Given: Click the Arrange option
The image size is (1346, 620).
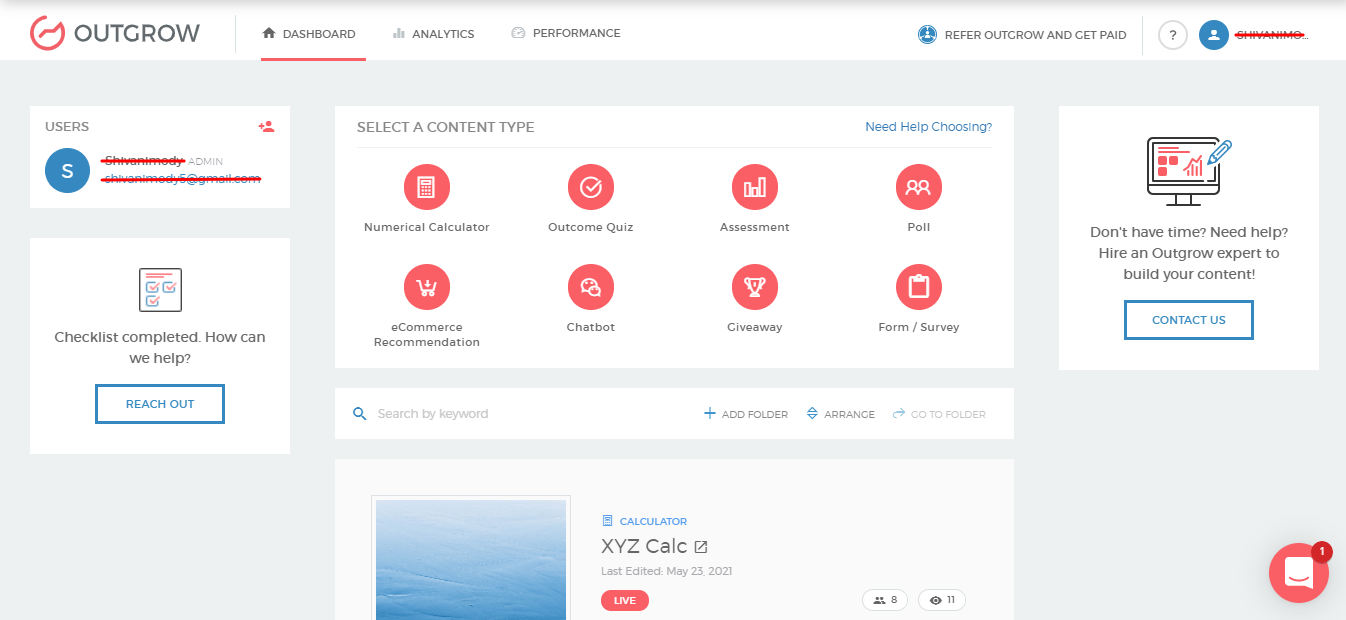Looking at the screenshot, I should pyautogui.click(x=840, y=414).
